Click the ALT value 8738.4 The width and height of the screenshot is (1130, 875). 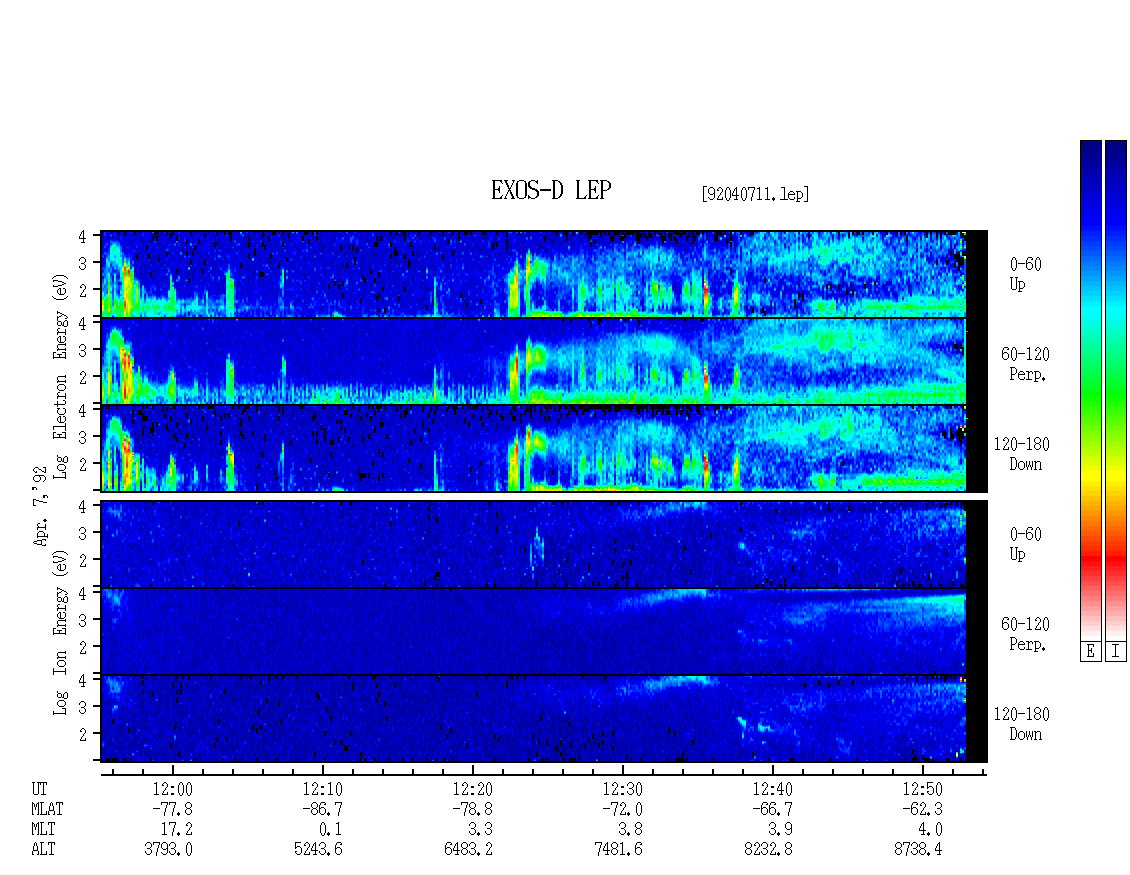point(918,849)
